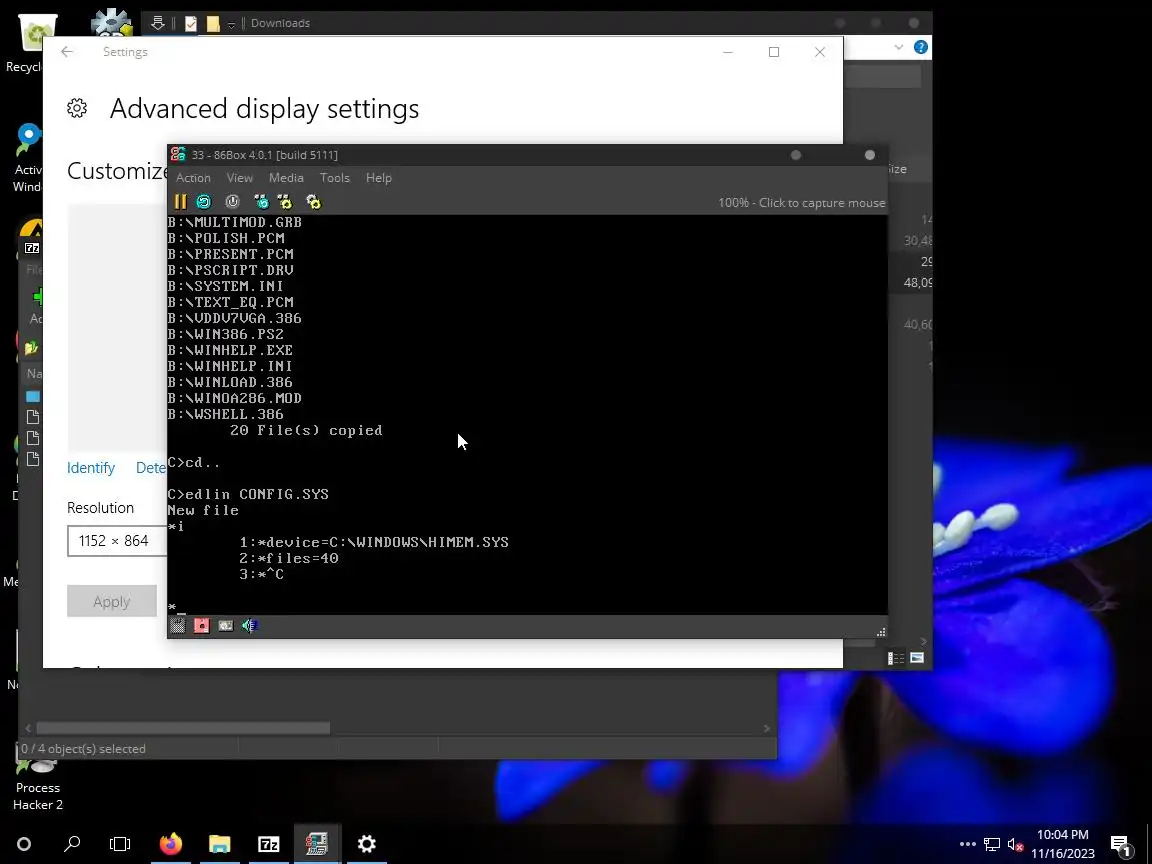Switch to Settings taskbar button
Image resolution: width=1152 pixels, height=864 pixels.
[367, 844]
